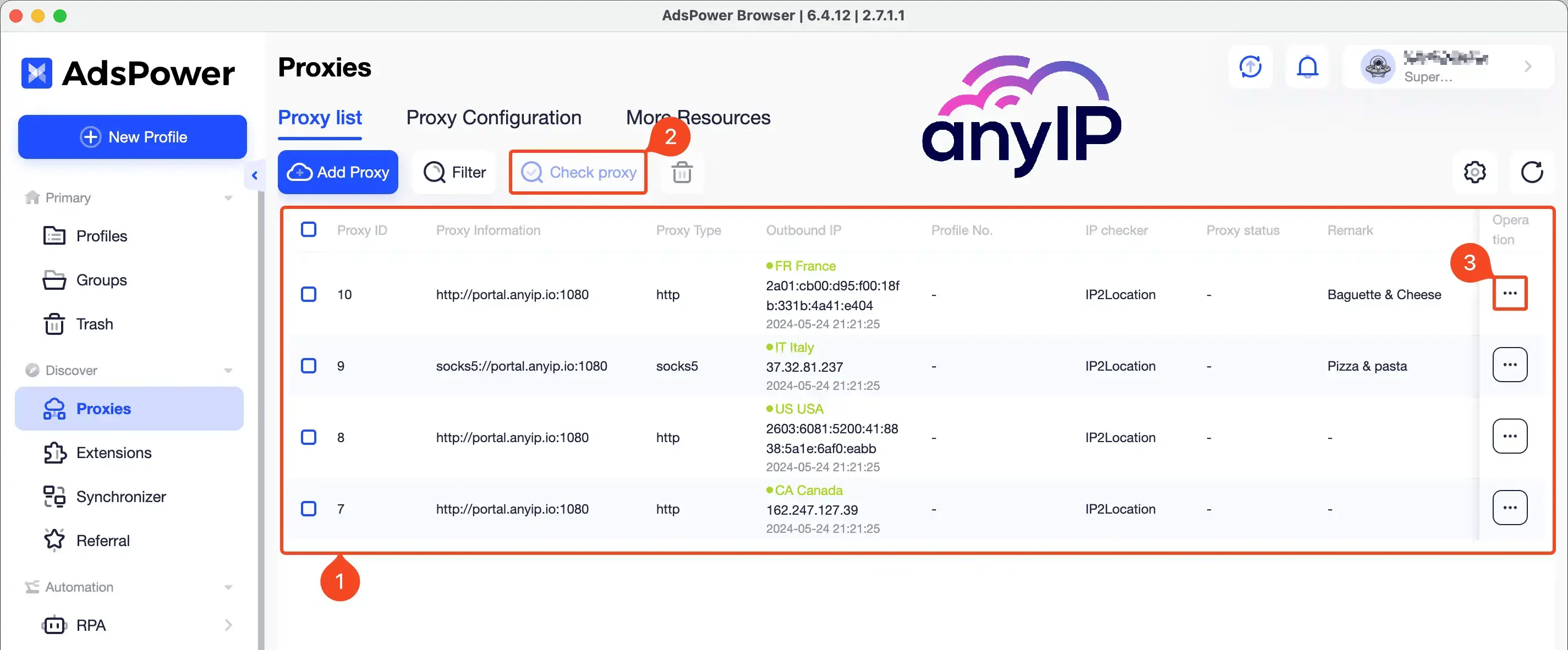Select all proxies with header checkbox
The image size is (1568, 650).
point(309,229)
